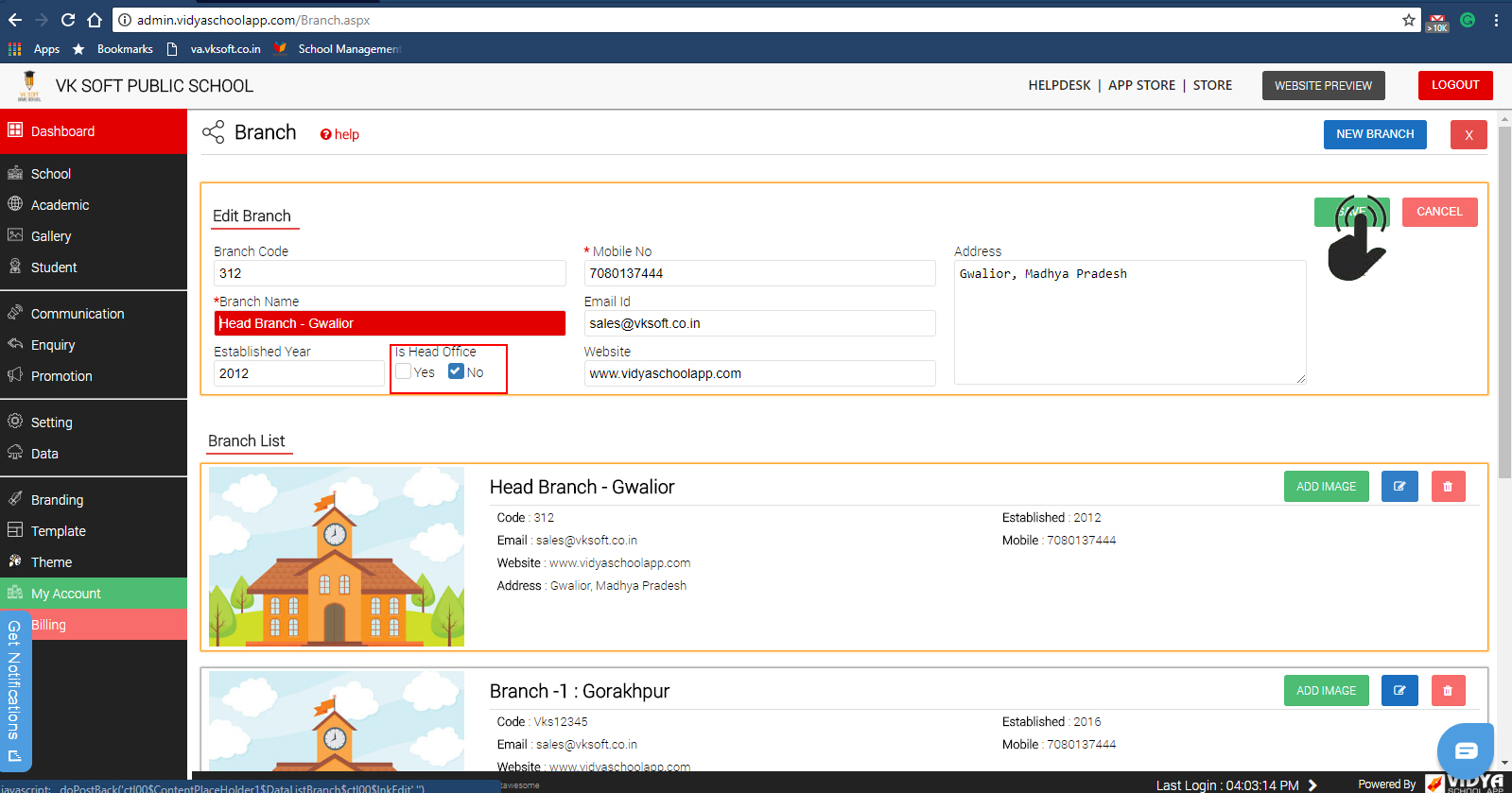Open the help link next to Branch
1512x793 pixels.
[339, 134]
